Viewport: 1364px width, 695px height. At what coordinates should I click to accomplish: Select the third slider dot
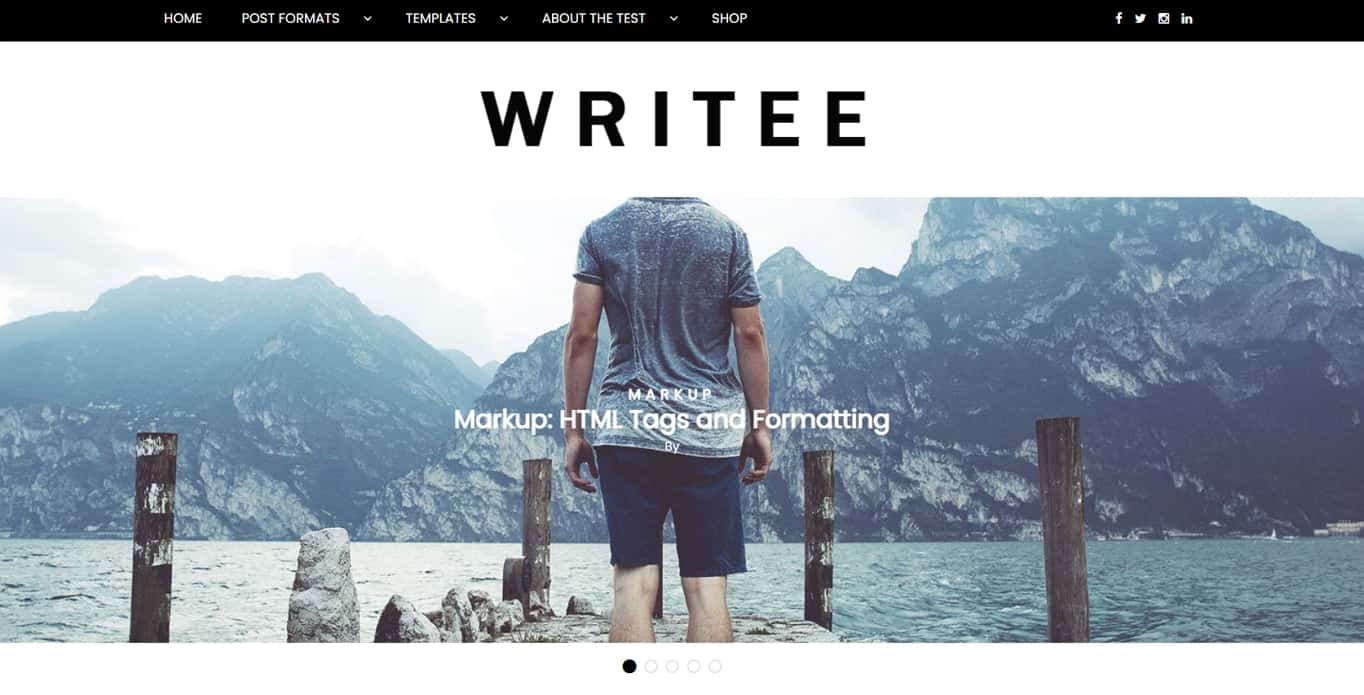pyautogui.click(x=672, y=666)
